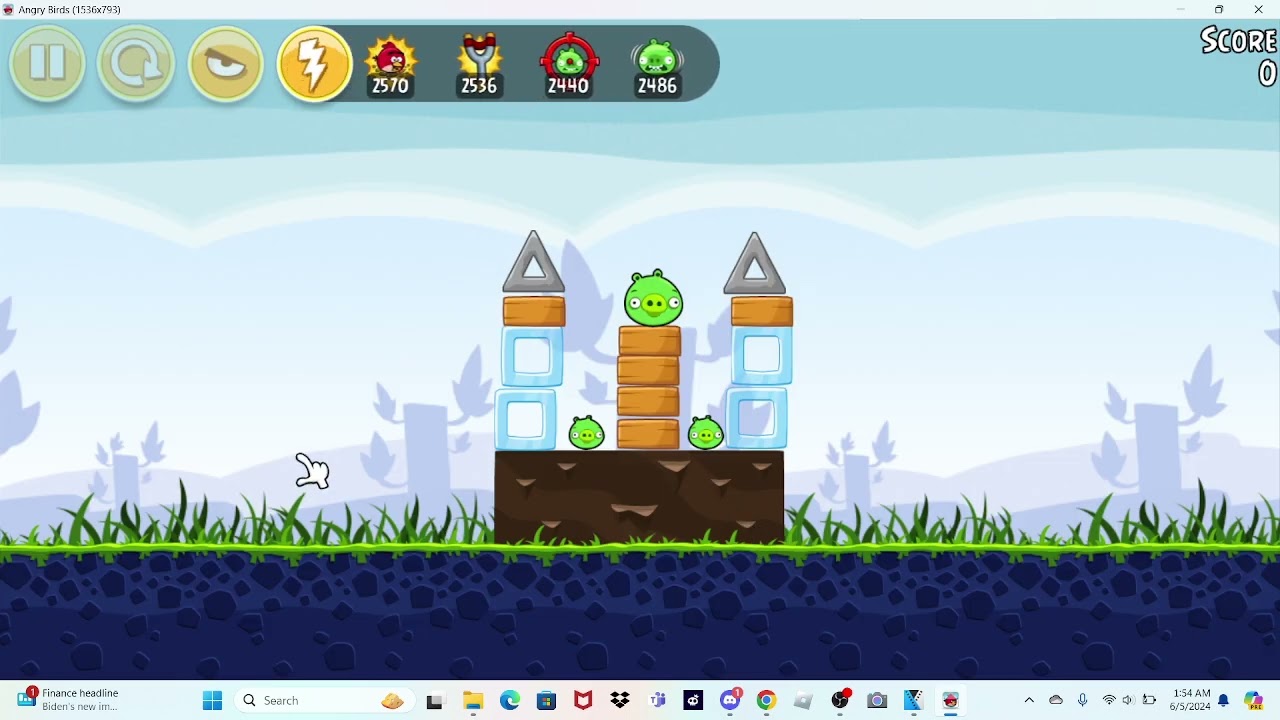1280x720 pixels.
Task: Open Microsoft Teams from the taskbar
Action: (x=657, y=701)
